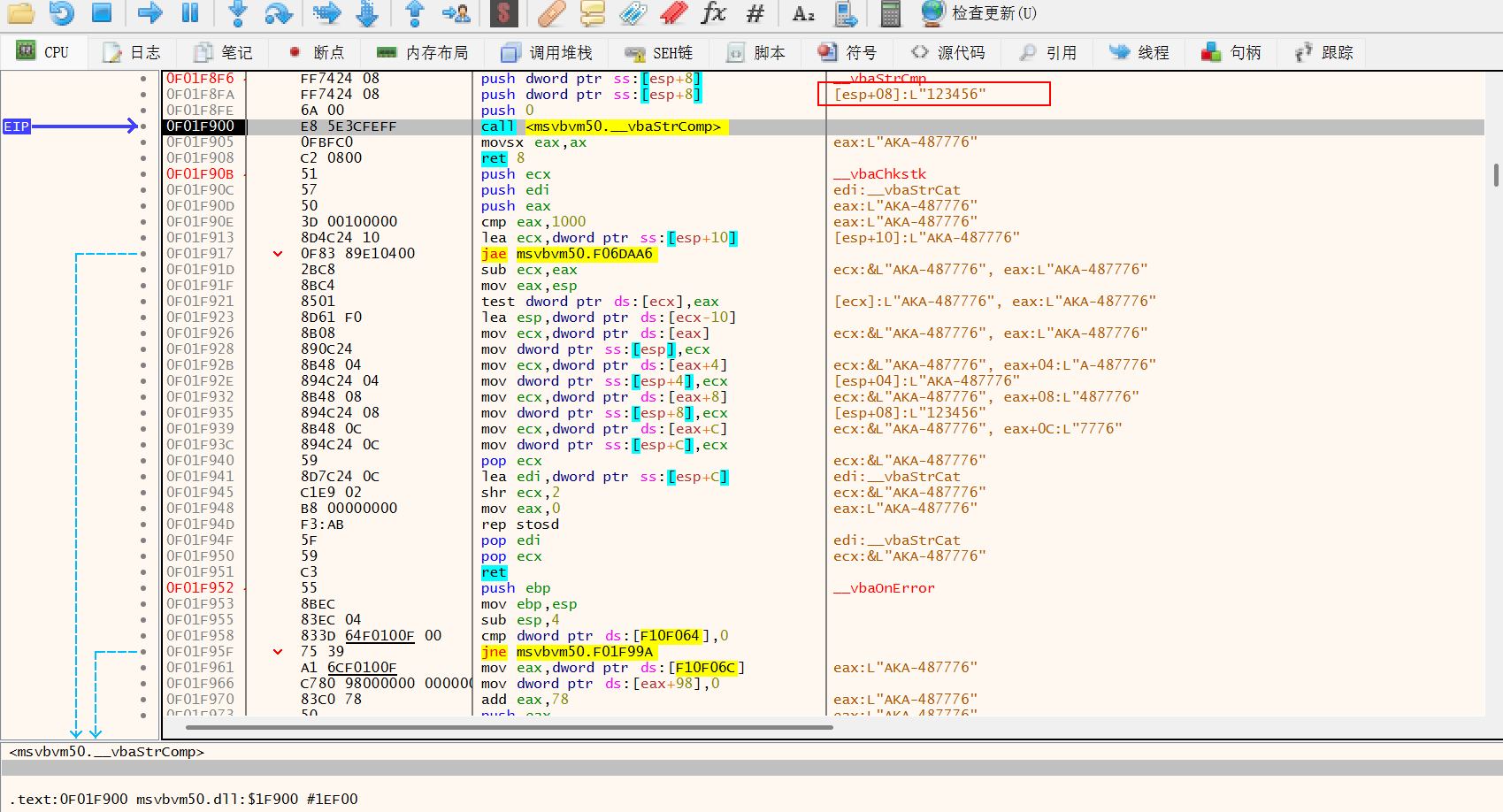
Task: Open the Variables hash icon
Action: (755, 12)
